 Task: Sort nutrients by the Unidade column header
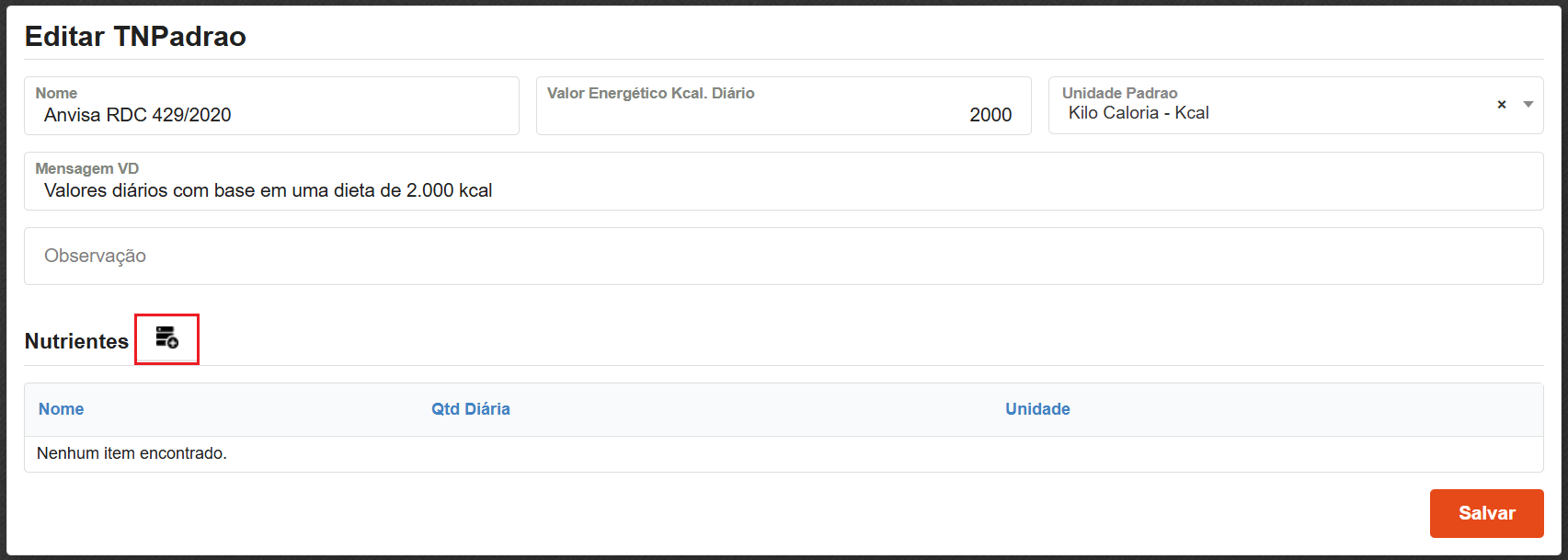(1037, 409)
